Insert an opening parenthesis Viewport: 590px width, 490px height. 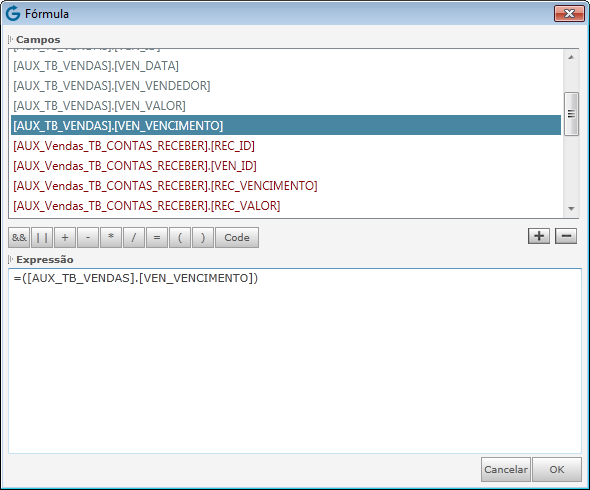click(x=180, y=237)
